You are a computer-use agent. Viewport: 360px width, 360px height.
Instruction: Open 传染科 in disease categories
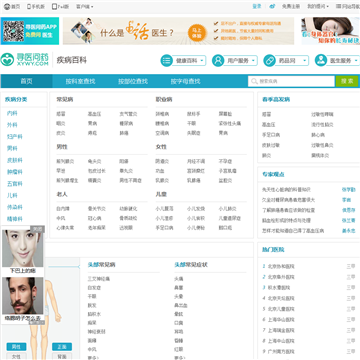[x=15, y=207]
